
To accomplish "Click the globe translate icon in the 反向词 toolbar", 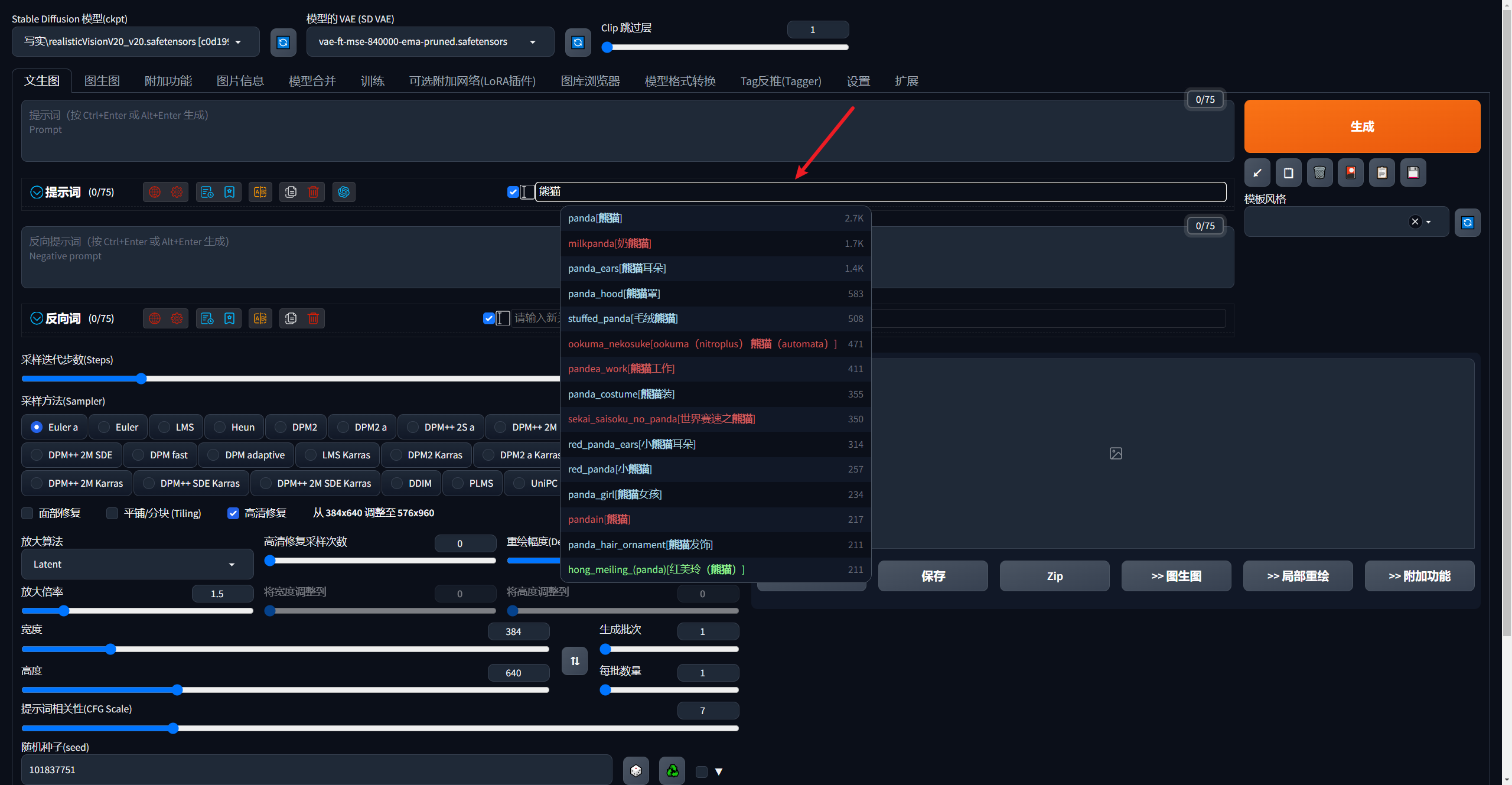I will point(155,318).
